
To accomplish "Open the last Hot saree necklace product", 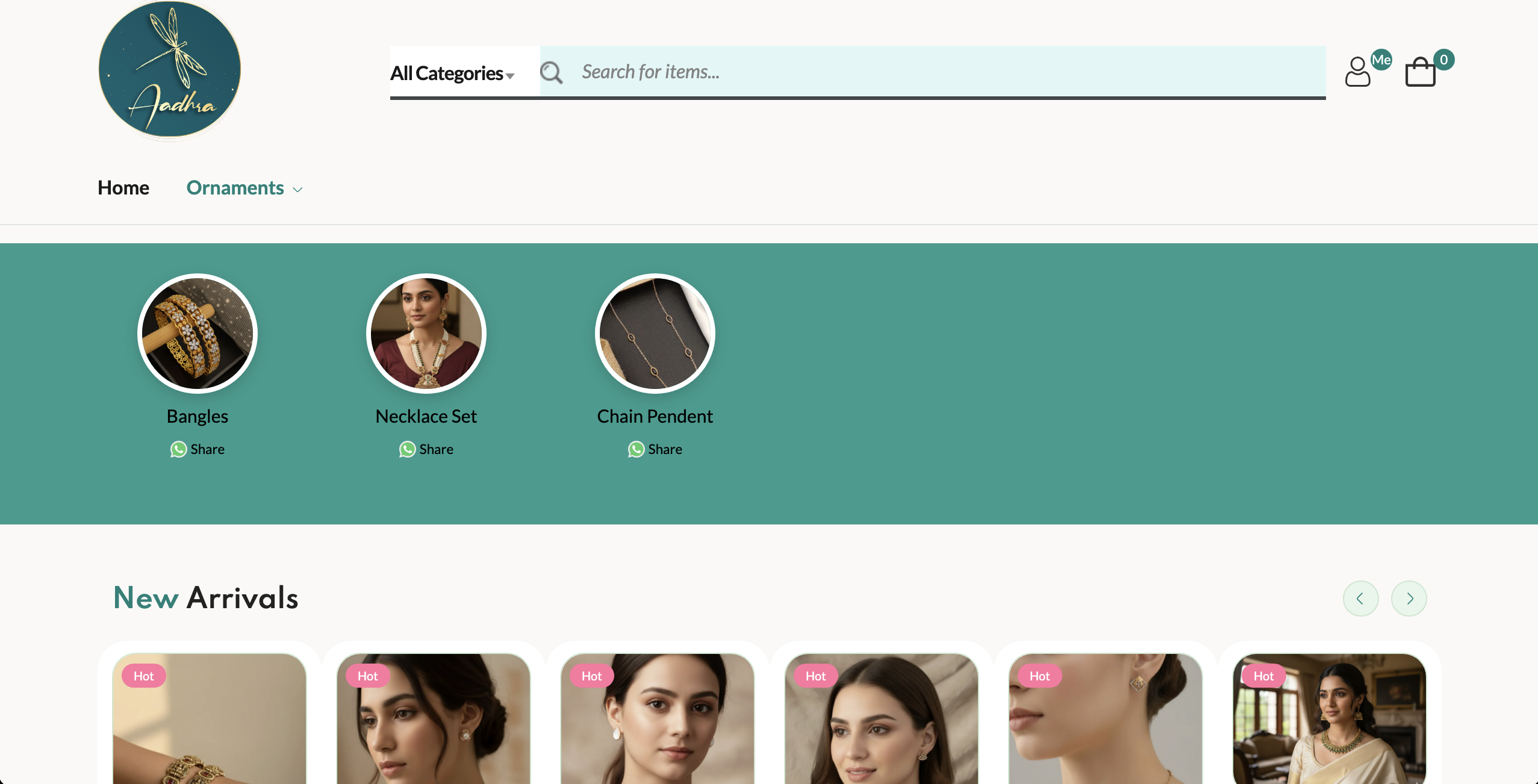I will pyautogui.click(x=1330, y=718).
